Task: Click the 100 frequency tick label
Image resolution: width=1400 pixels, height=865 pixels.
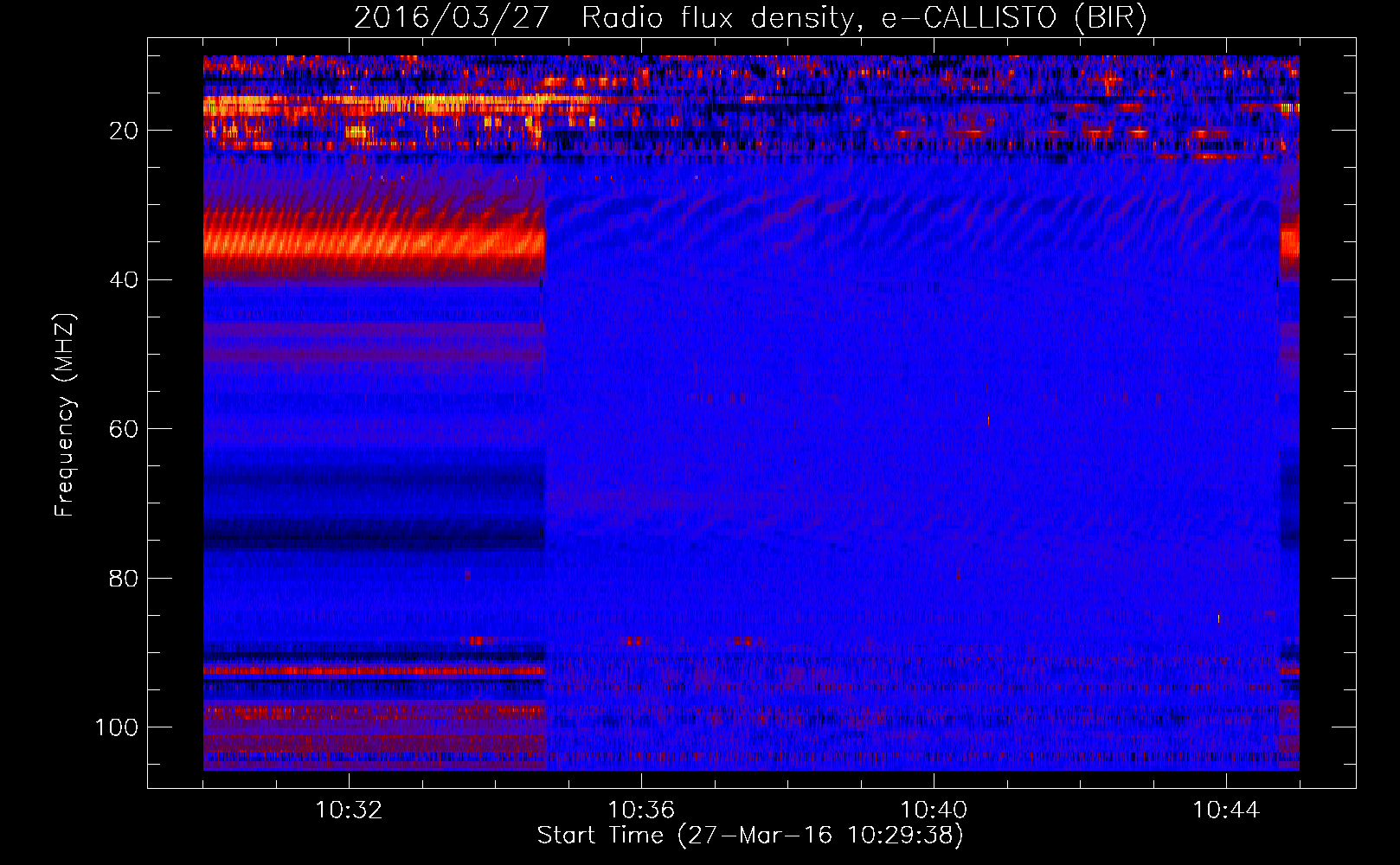Action: (x=117, y=727)
